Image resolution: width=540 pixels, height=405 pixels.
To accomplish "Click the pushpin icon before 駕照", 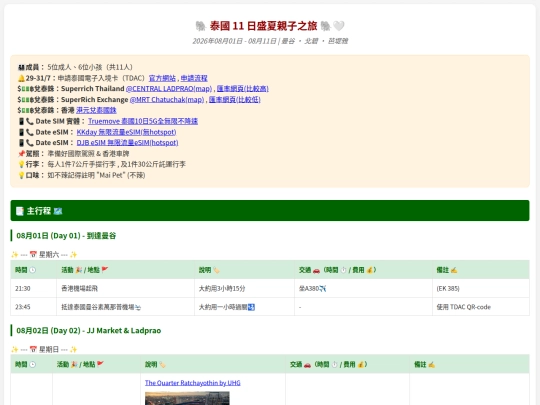I will (x=21, y=154).
